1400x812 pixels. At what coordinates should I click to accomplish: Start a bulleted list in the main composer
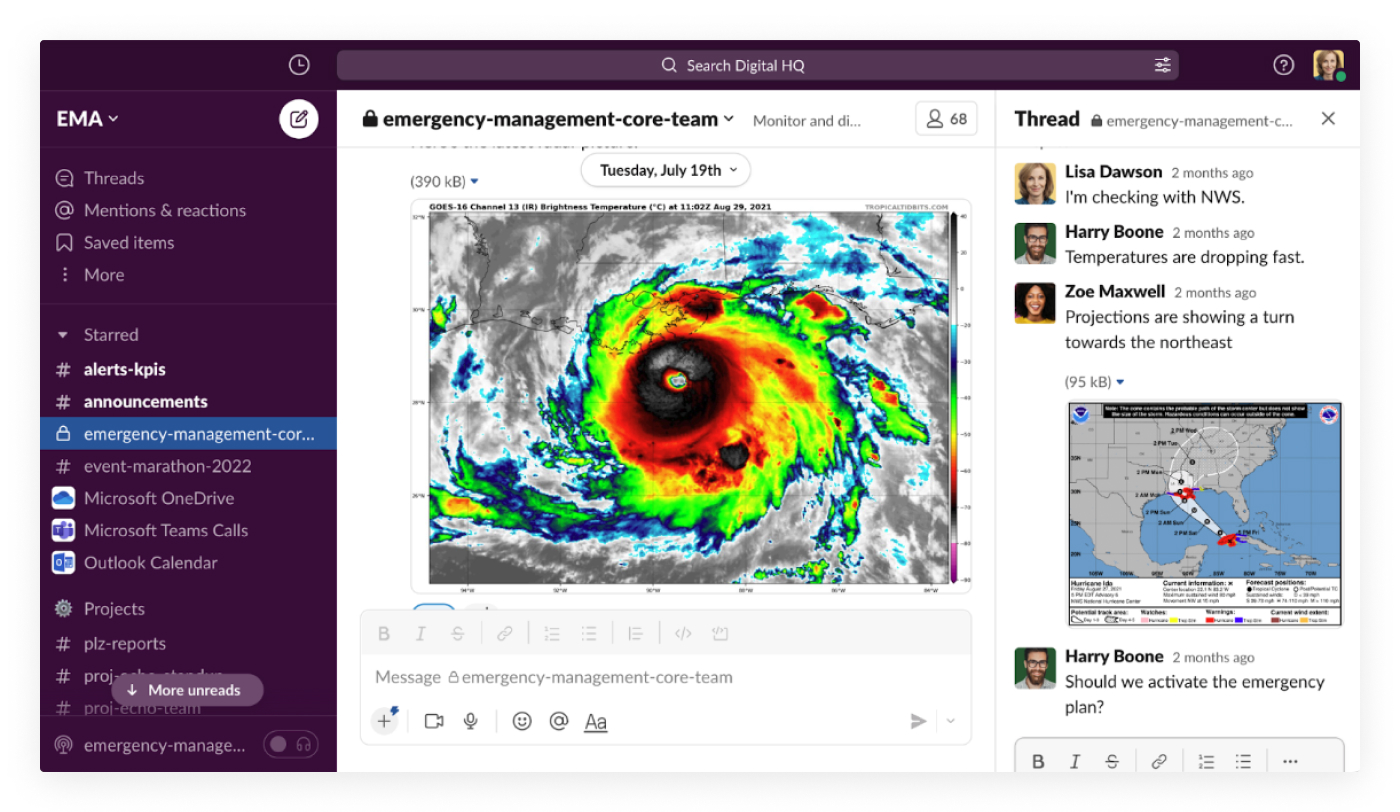[x=589, y=633]
